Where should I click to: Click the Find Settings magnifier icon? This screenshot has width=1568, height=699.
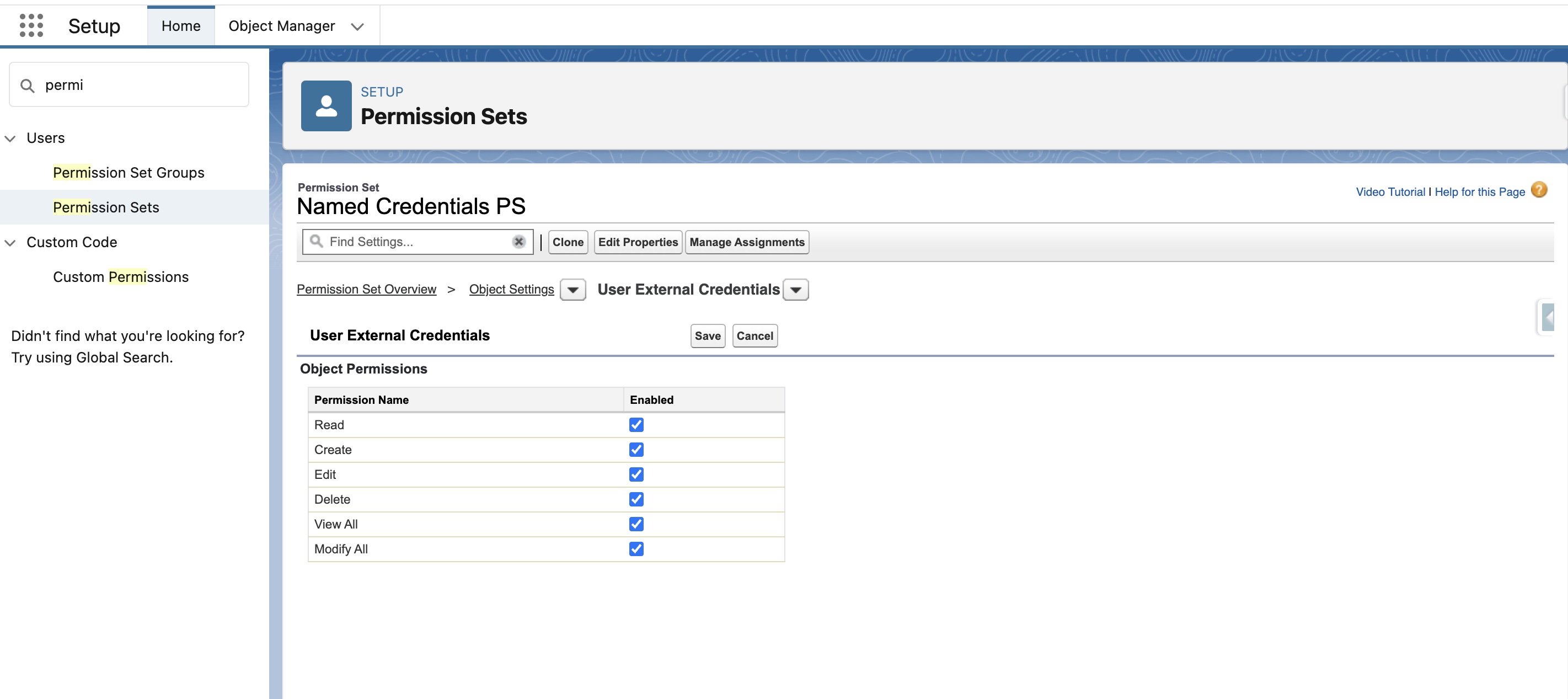point(317,241)
